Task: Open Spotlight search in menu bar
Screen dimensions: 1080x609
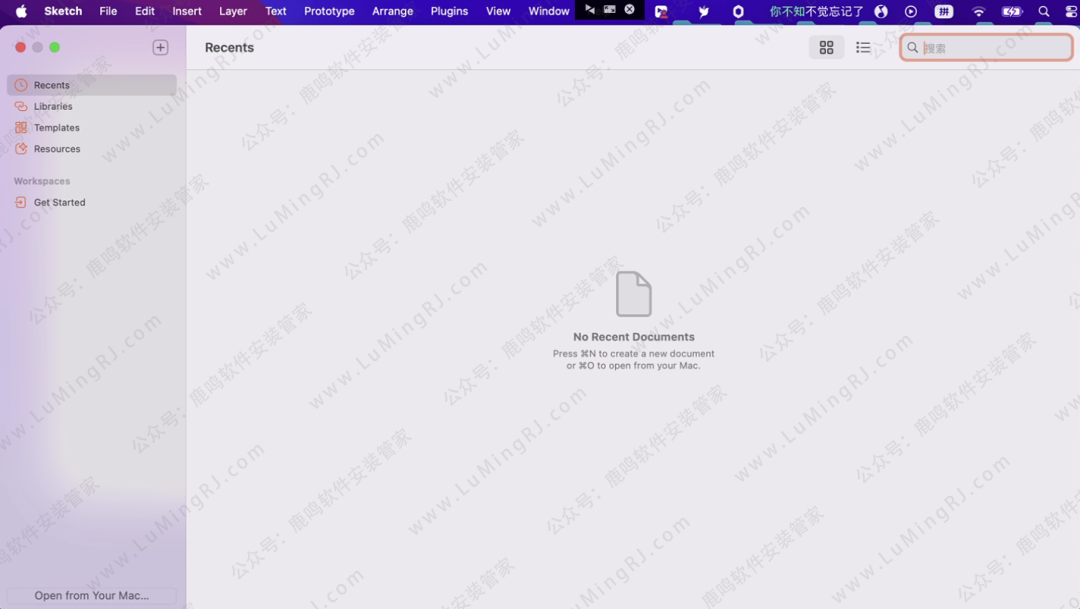Action: tap(1044, 11)
